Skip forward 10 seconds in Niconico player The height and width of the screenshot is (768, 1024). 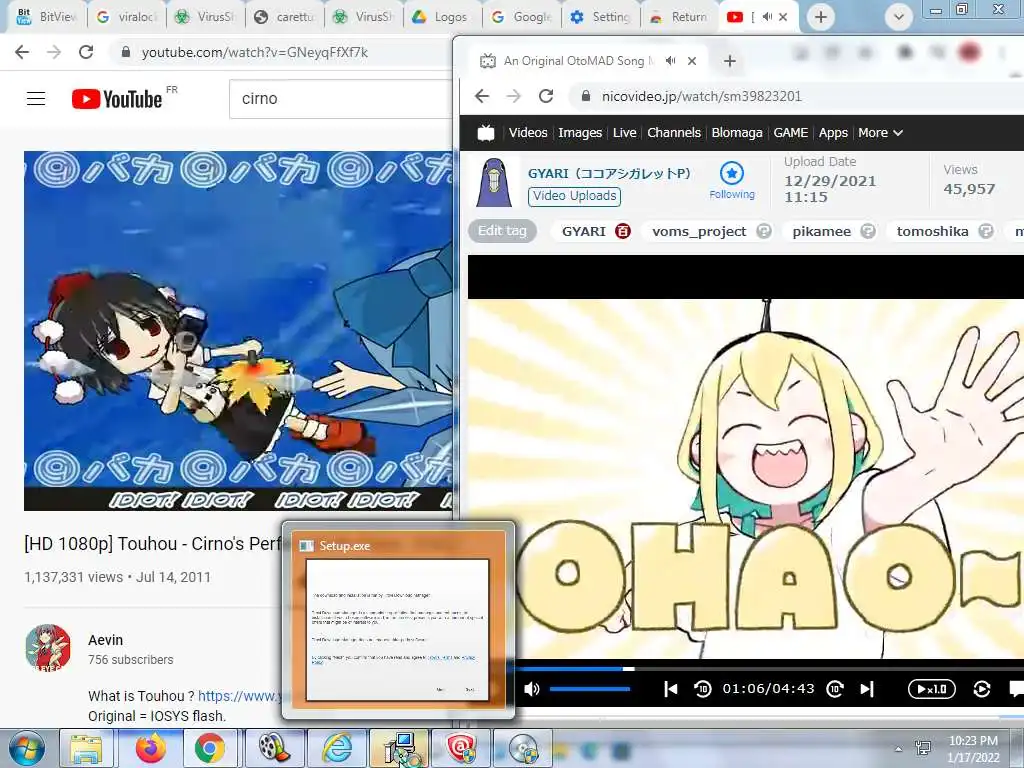(x=835, y=689)
